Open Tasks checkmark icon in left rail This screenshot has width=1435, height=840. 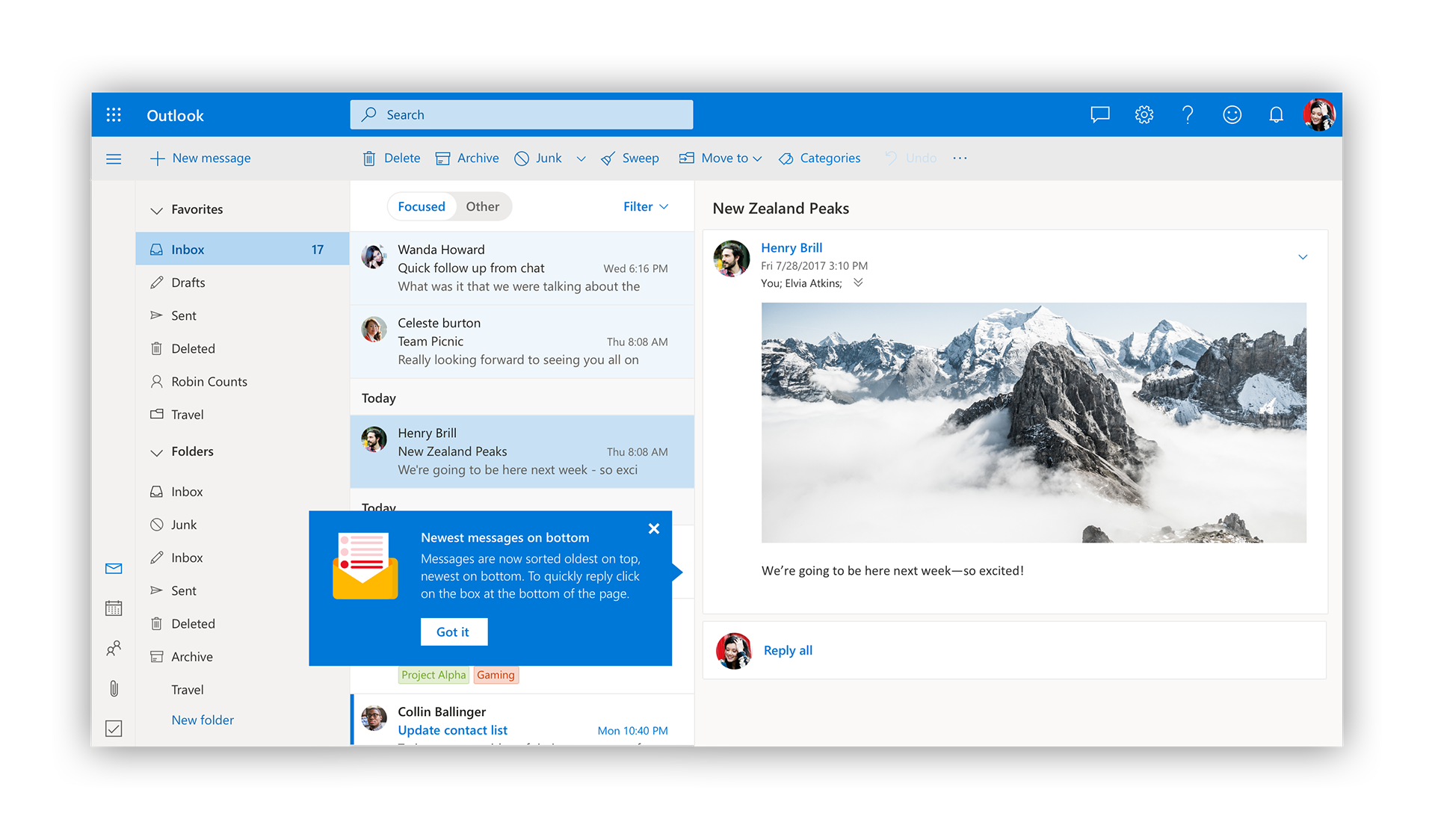click(x=114, y=729)
